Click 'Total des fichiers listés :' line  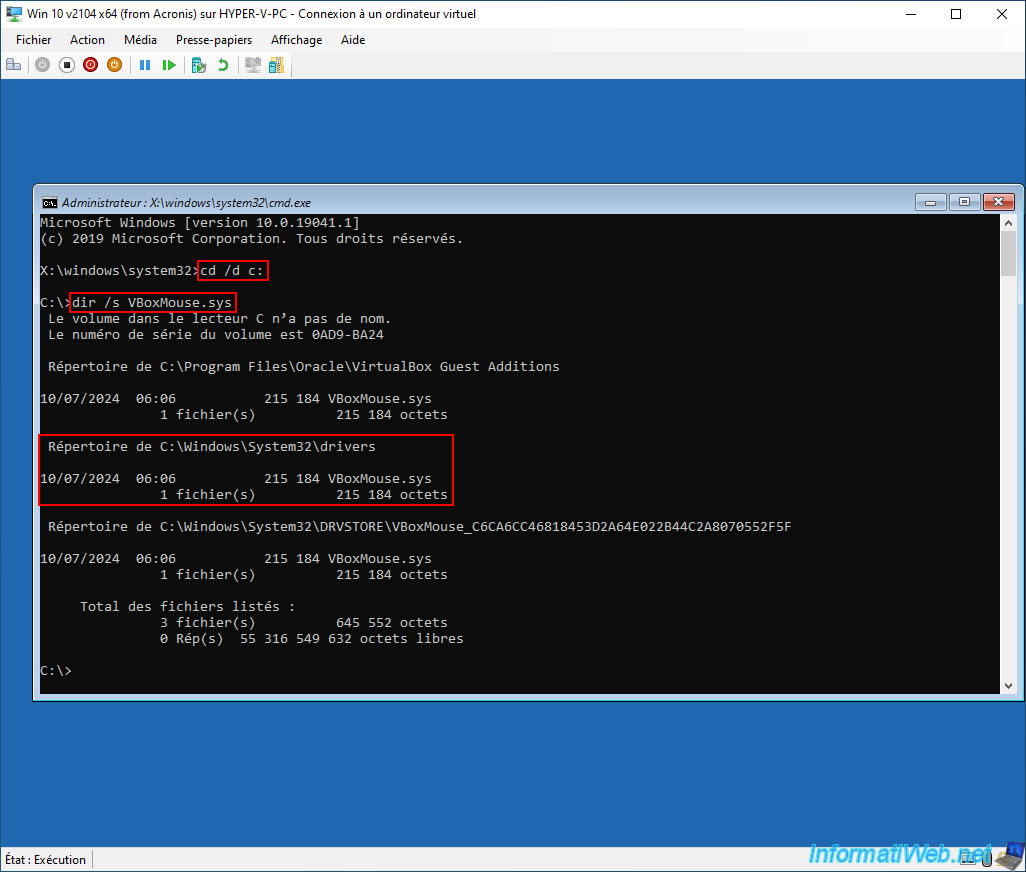coord(188,607)
